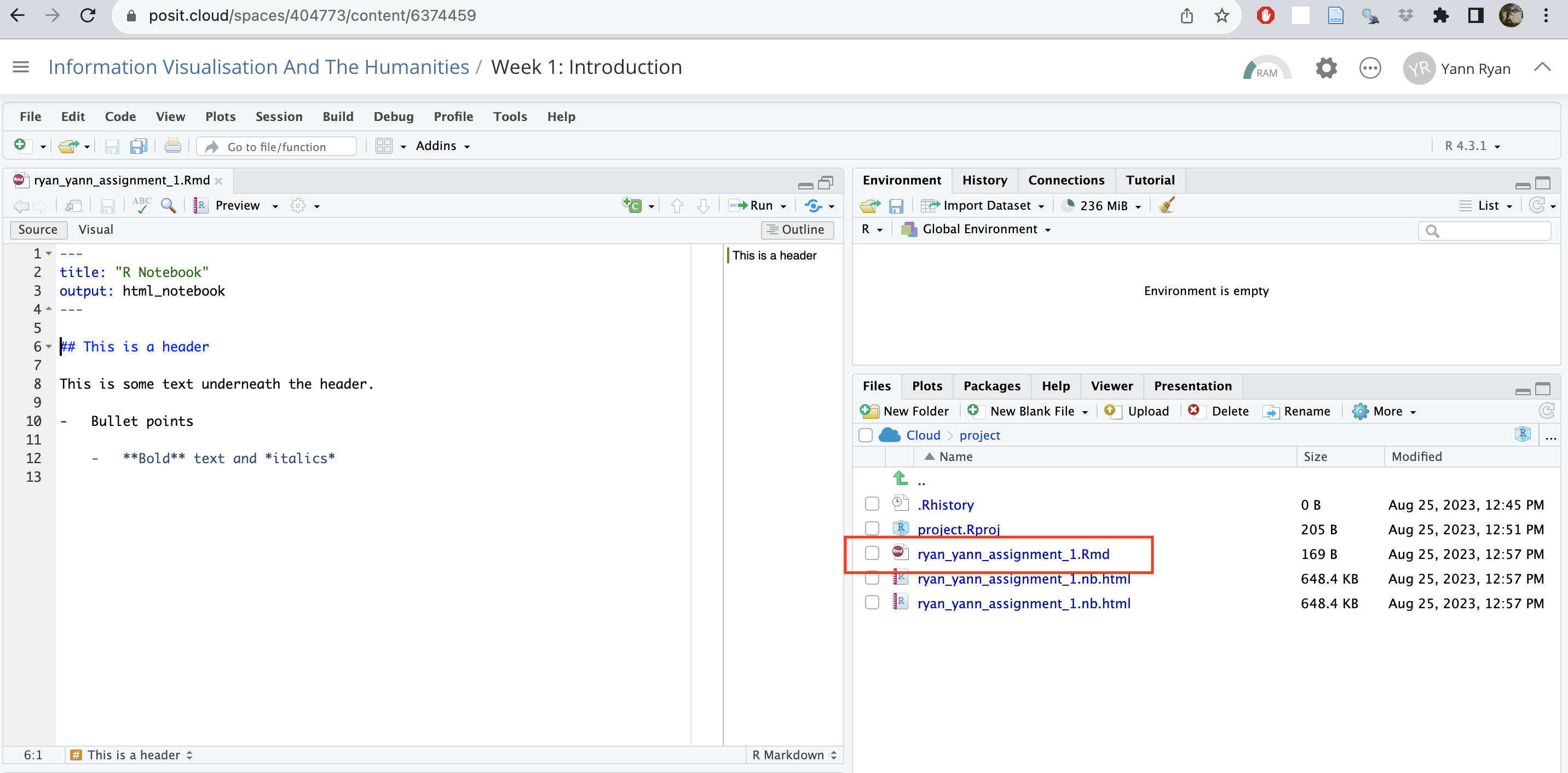Click the spell check ABC icon
1568x773 pixels.
pos(141,205)
